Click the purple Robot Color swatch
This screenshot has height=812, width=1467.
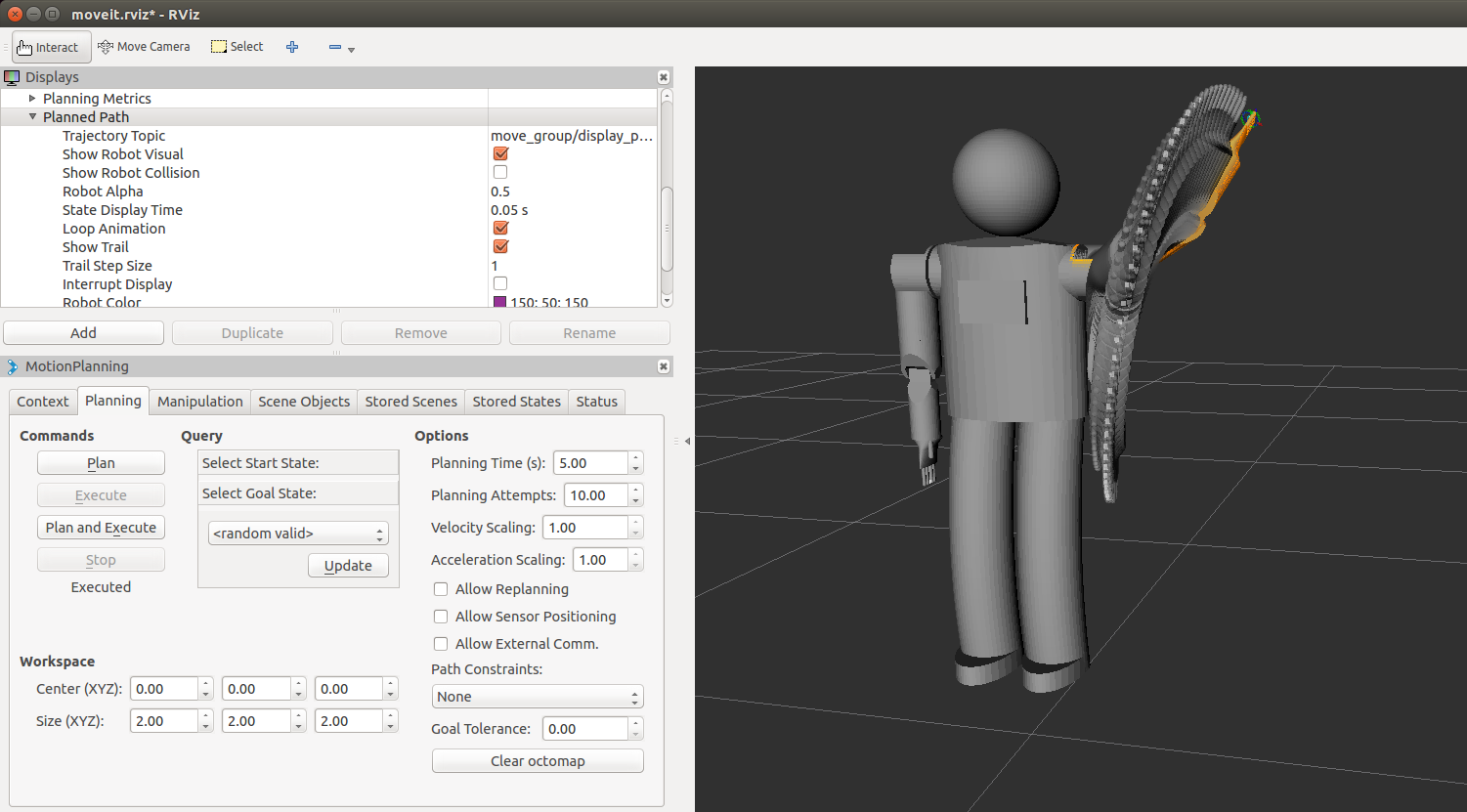(500, 302)
